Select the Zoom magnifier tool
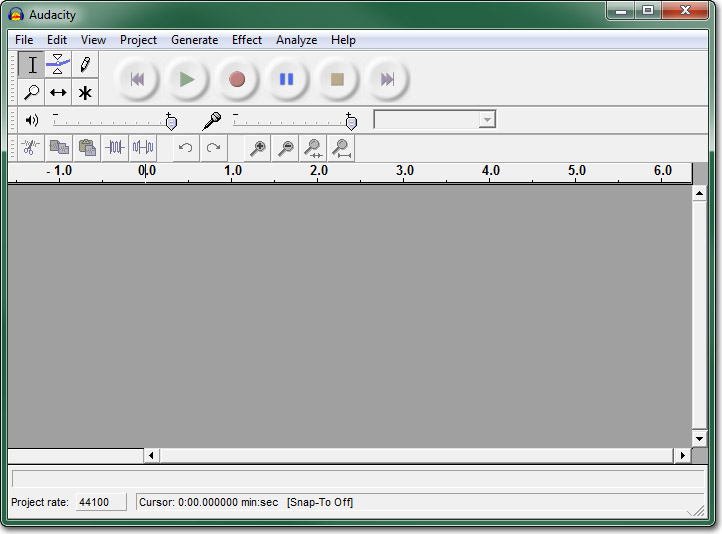Screen dimensions: 722x534 [32, 92]
